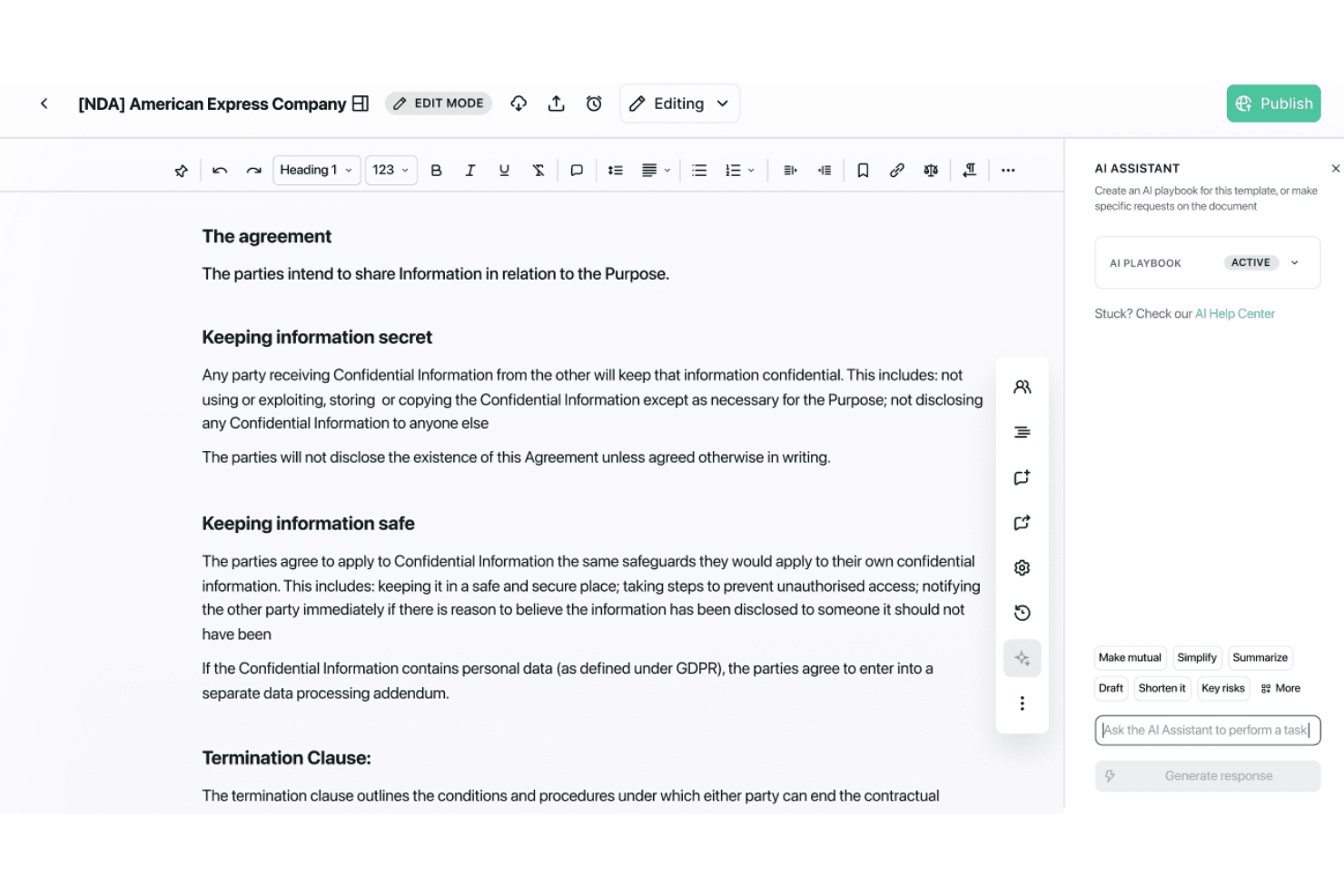Toggle italic formatting
Screen dimensions: 1344x896
(470, 170)
